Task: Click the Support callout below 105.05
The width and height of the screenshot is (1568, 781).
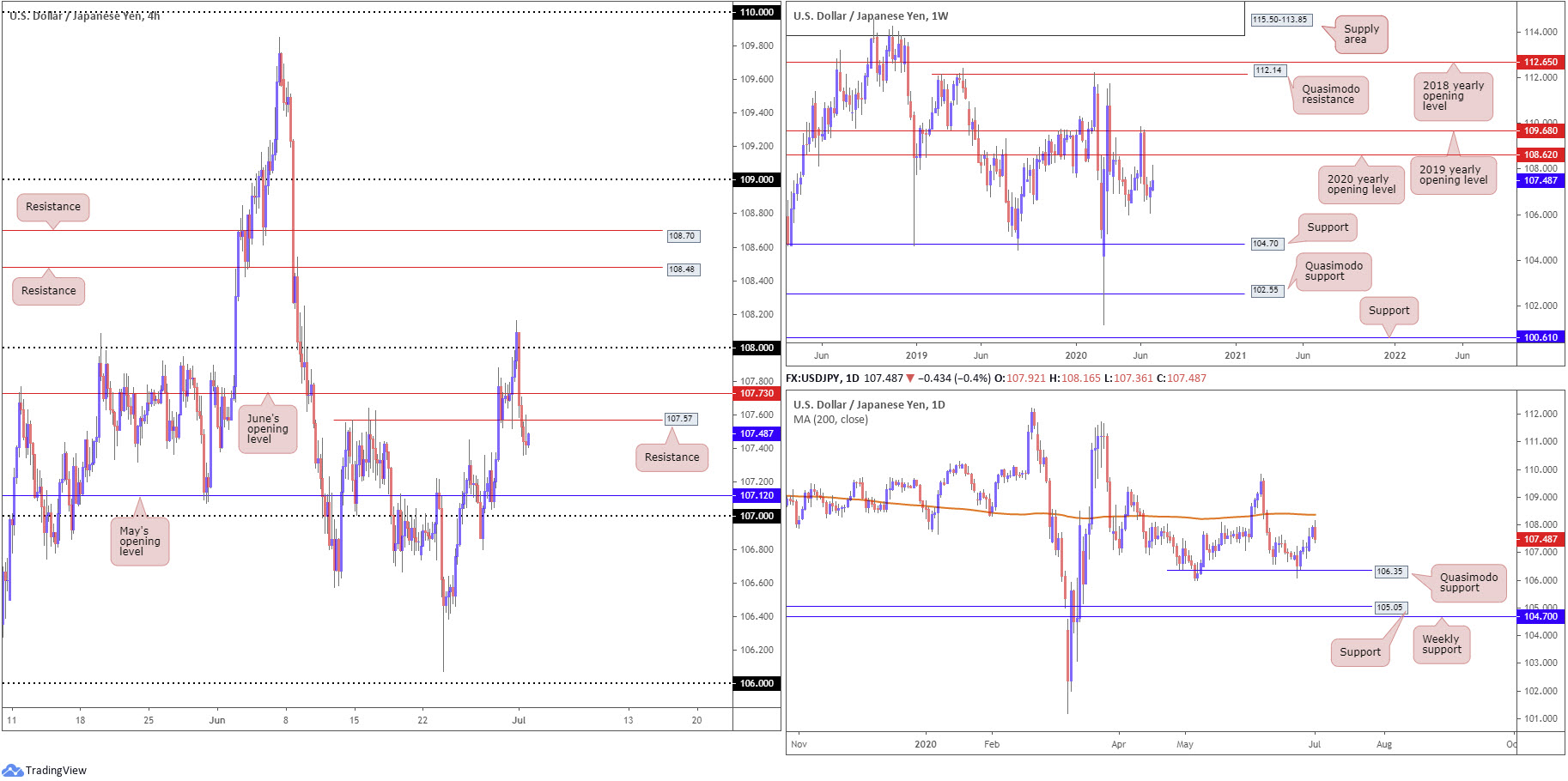Action: click(1360, 652)
